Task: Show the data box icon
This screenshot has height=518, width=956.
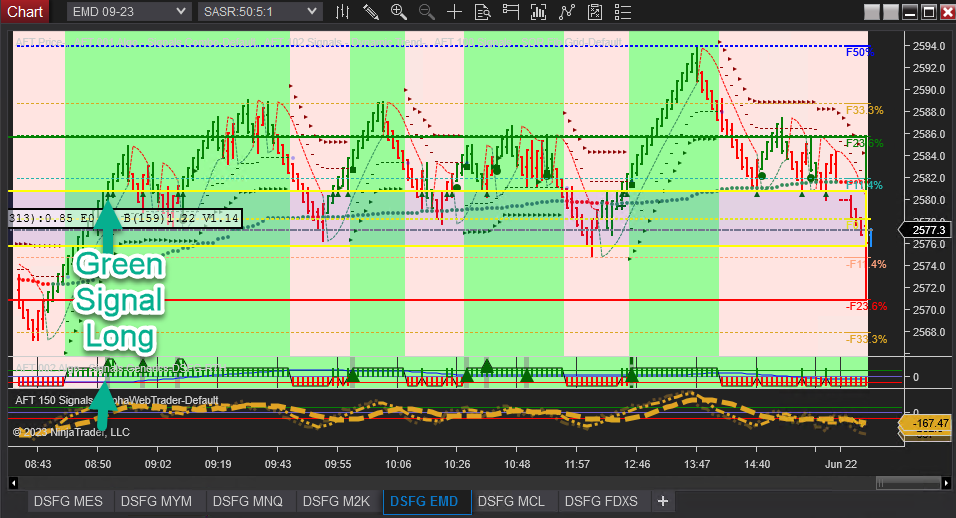Action: tap(482, 12)
